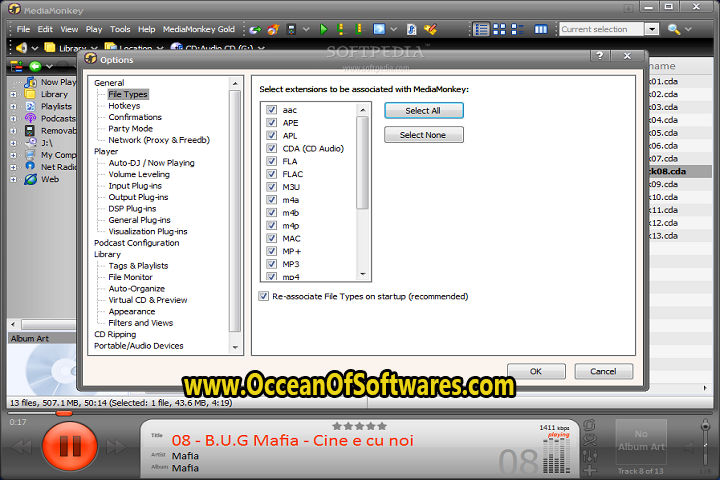Screen dimensions: 720x480
Task: Click the Web globe icon in tree
Action: pos(30,179)
